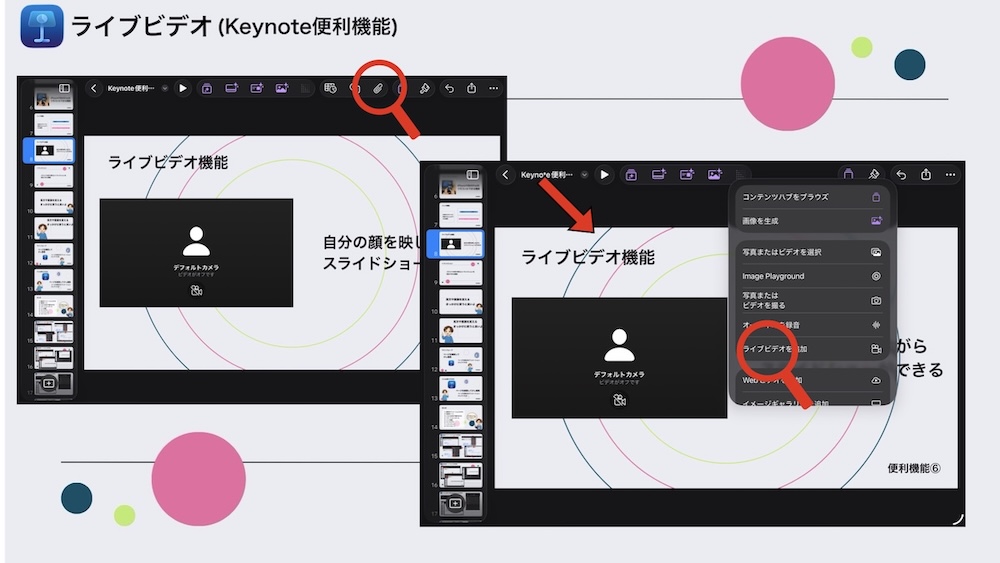The image size is (1000, 563).
Task: Open the format paintbrush in right Keynote toolbar
Action: 874,174
